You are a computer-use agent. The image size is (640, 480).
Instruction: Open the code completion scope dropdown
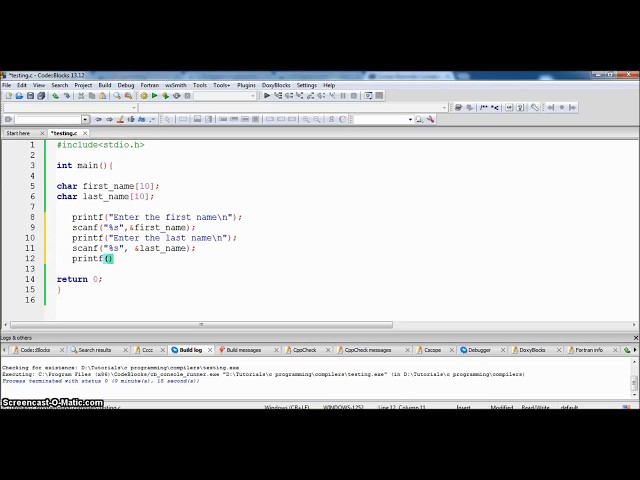click(134, 108)
